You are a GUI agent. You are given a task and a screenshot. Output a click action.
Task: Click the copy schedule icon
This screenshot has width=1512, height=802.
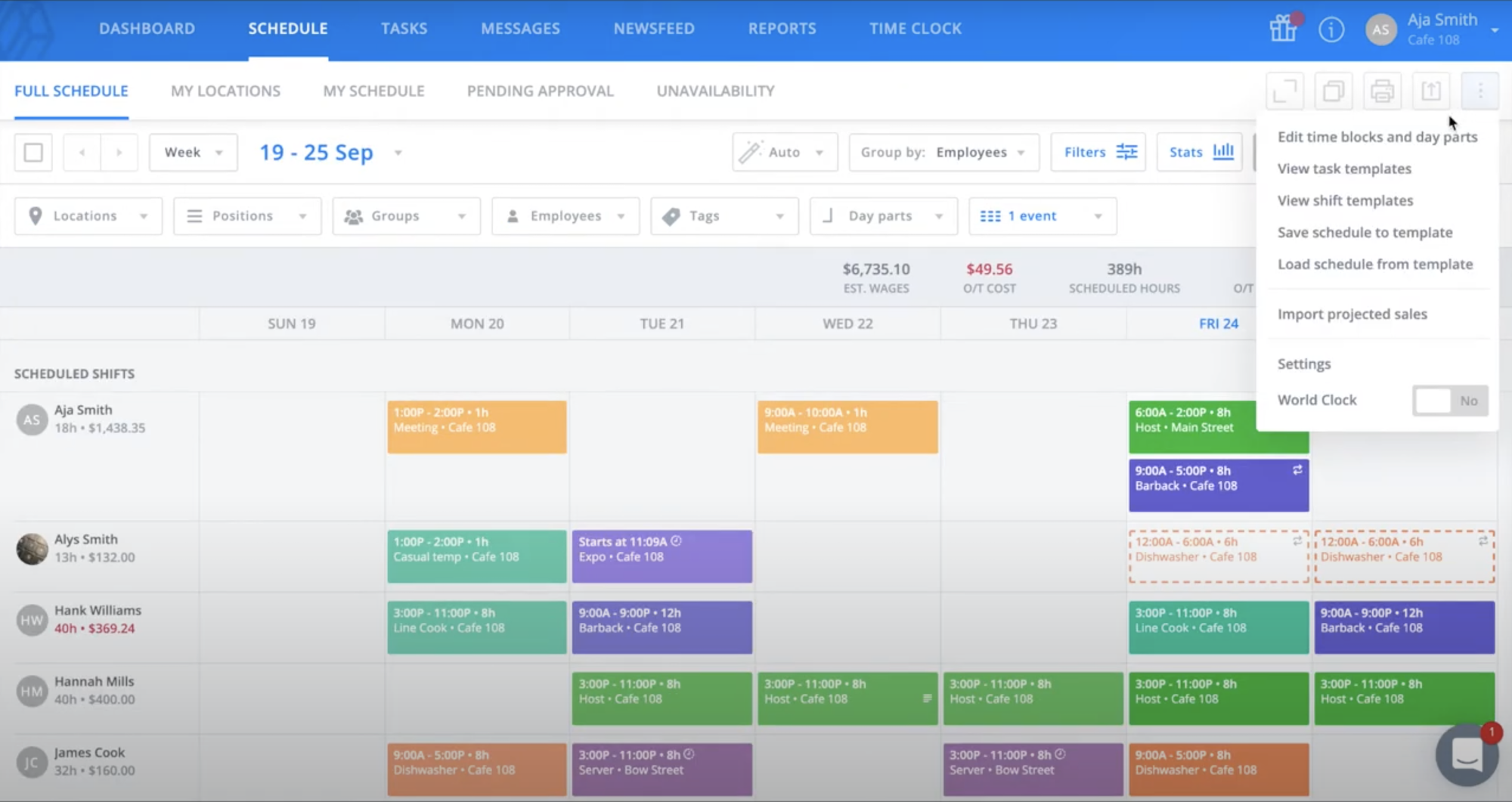[x=1334, y=91]
